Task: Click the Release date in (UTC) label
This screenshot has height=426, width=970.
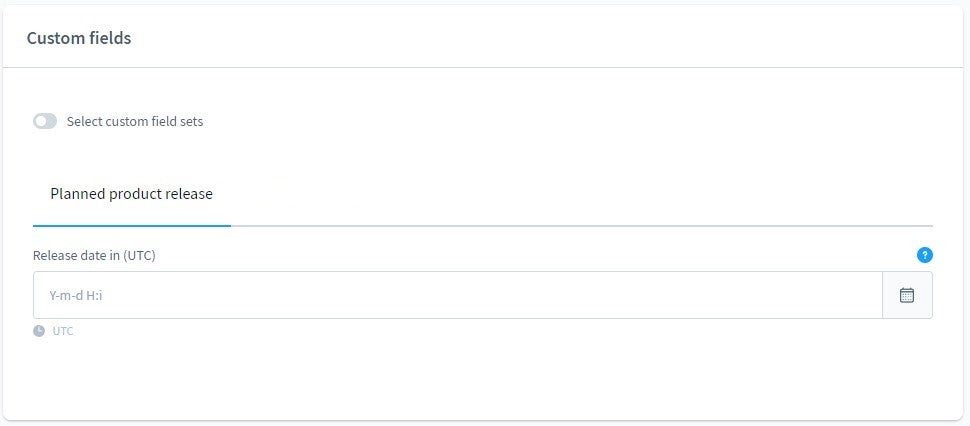Action: [94, 255]
